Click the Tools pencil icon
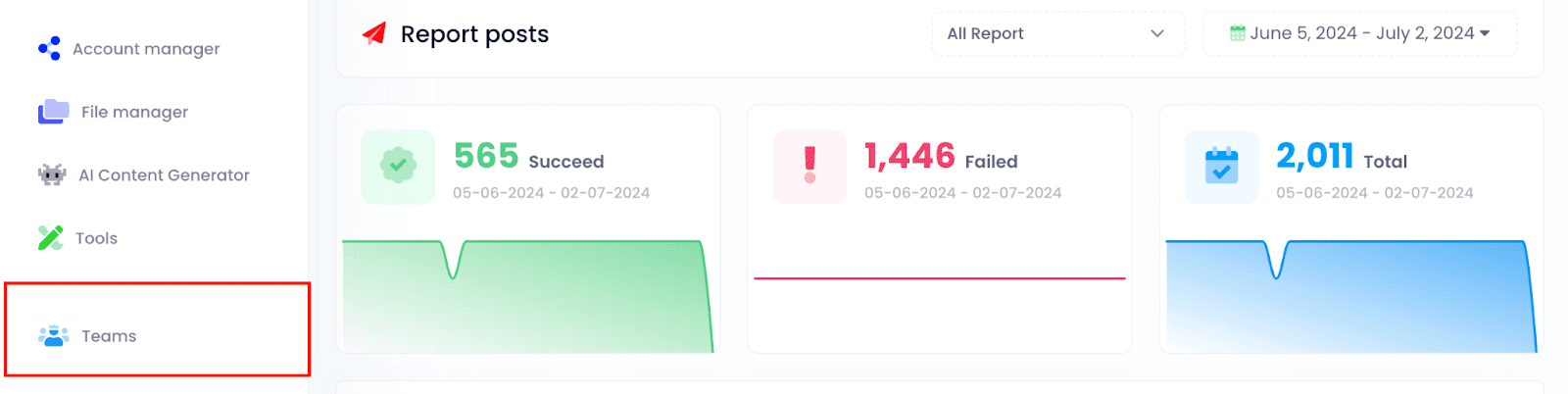This screenshot has width=1568, height=394. (x=50, y=238)
